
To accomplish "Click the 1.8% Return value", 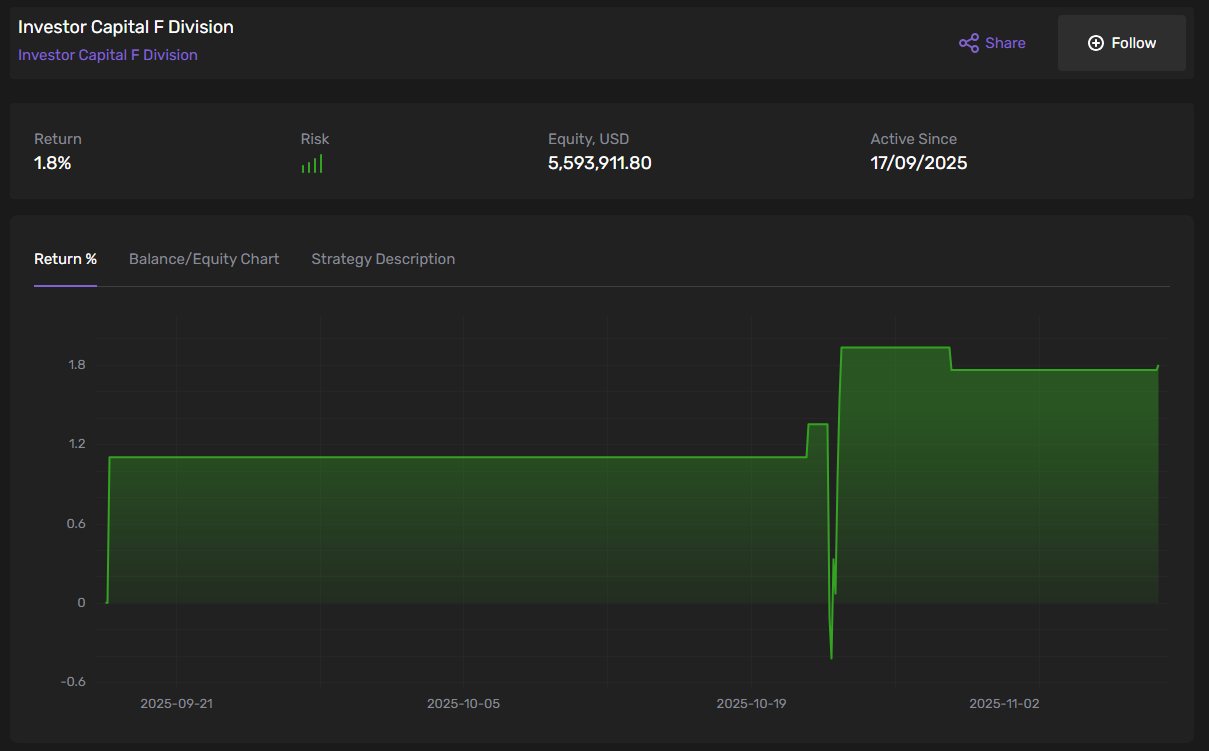I will point(53,163).
